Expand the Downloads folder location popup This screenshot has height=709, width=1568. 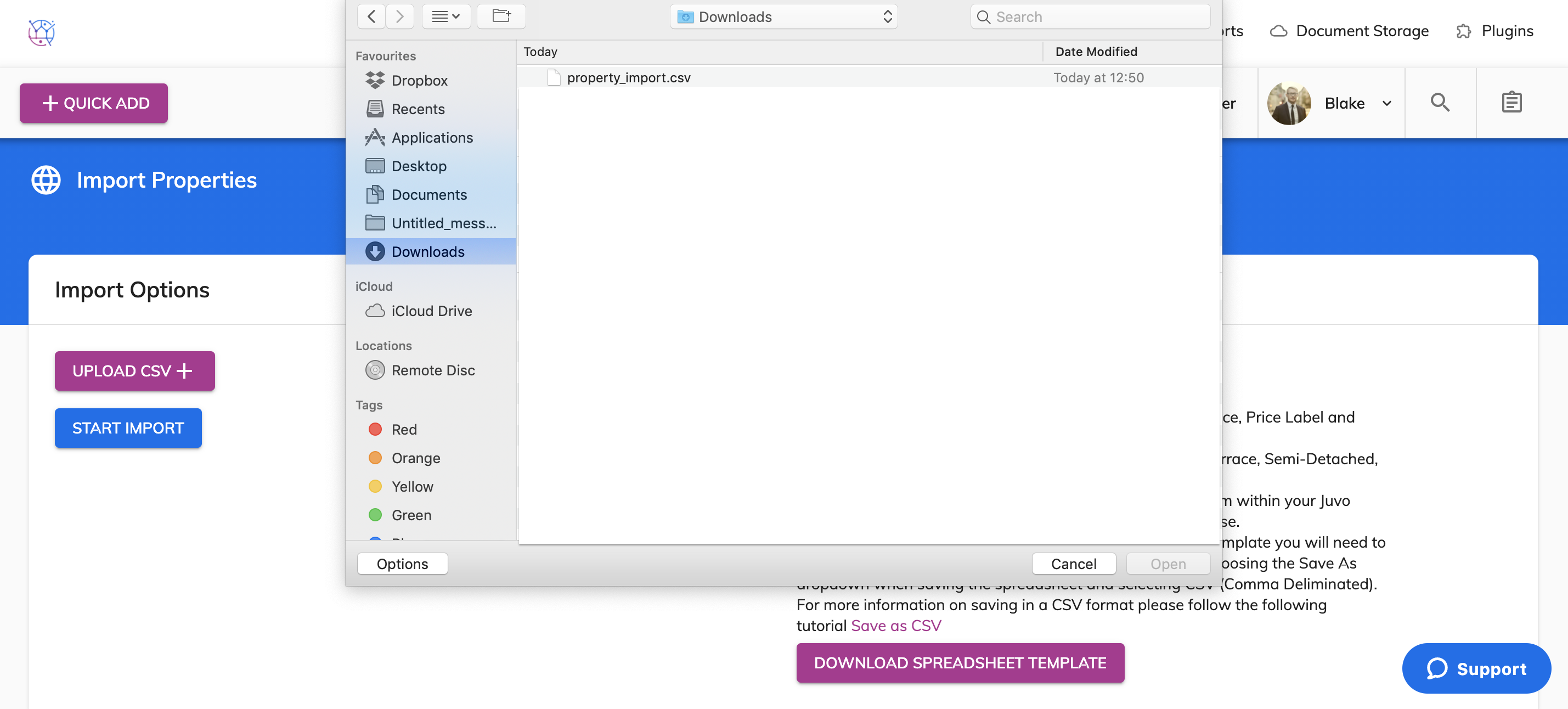(x=783, y=17)
